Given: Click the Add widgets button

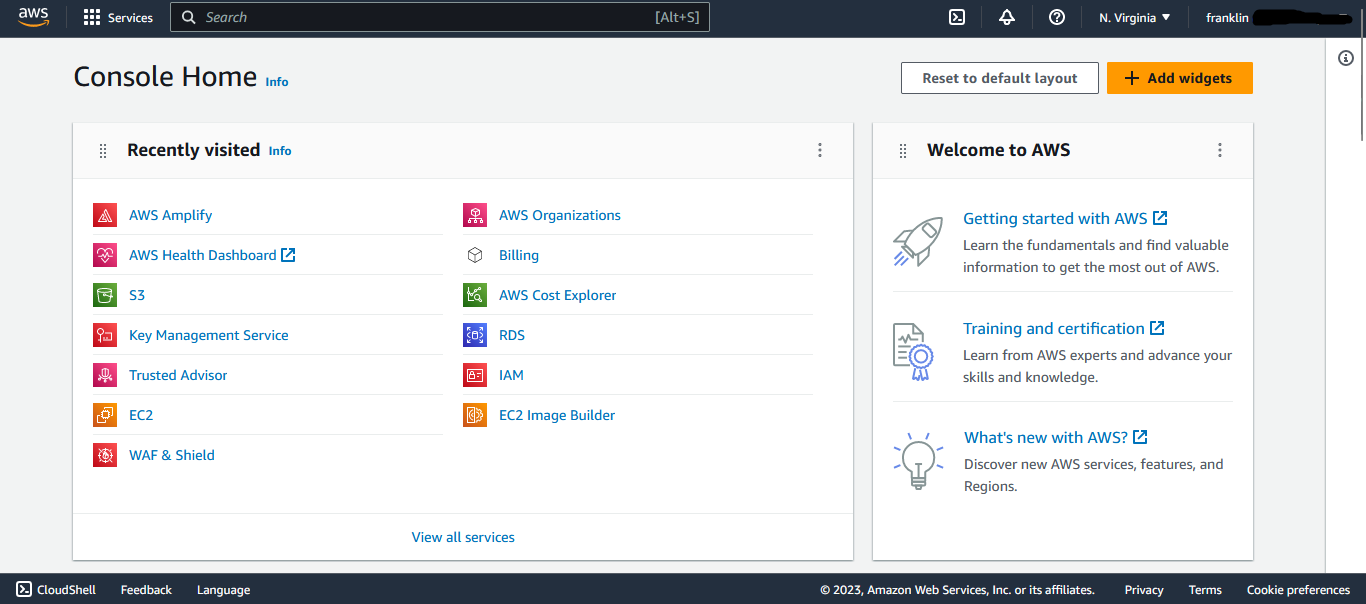Looking at the screenshot, I should pyautogui.click(x=1179, y=78).
